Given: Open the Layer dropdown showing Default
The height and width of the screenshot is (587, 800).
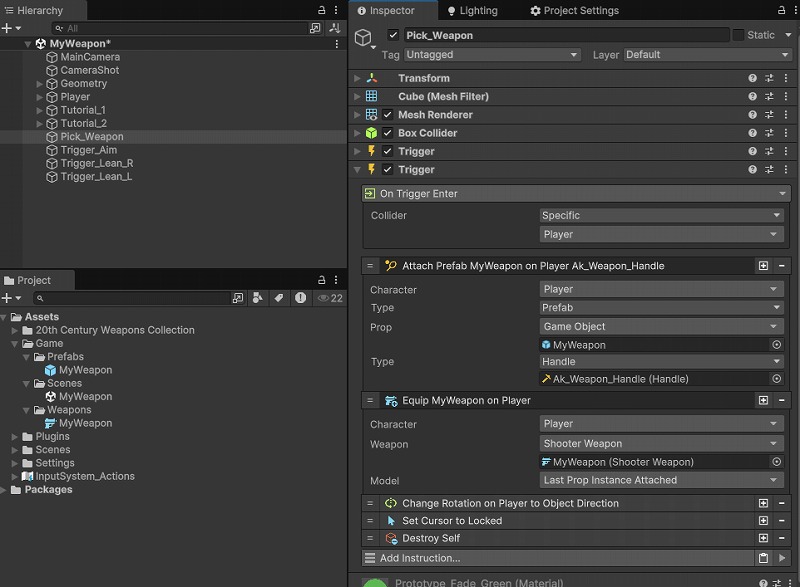Looking at the screenshot, I should pyautogui.click(x=708, y=55).
